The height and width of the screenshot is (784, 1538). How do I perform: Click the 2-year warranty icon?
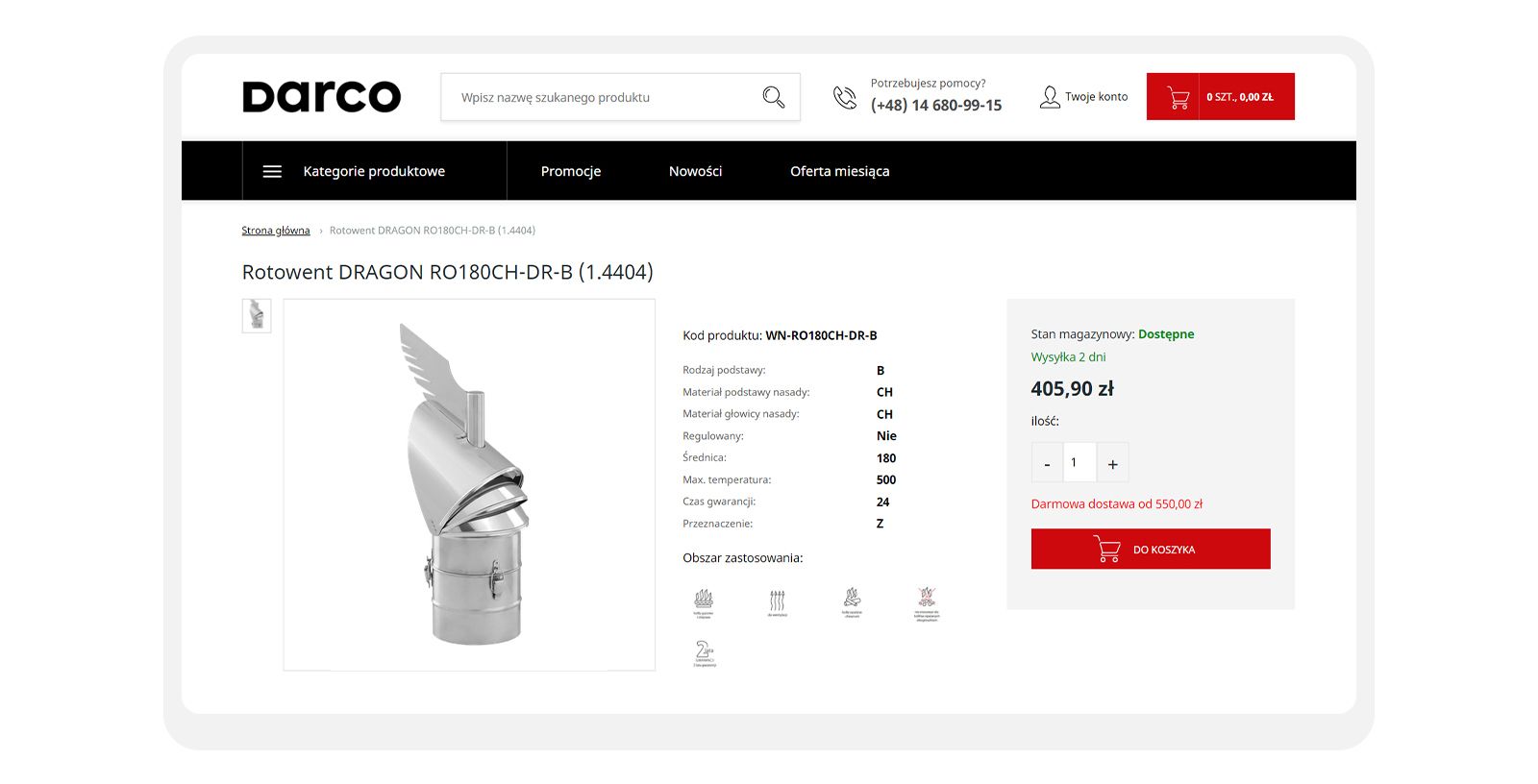[x=705, y=653]
